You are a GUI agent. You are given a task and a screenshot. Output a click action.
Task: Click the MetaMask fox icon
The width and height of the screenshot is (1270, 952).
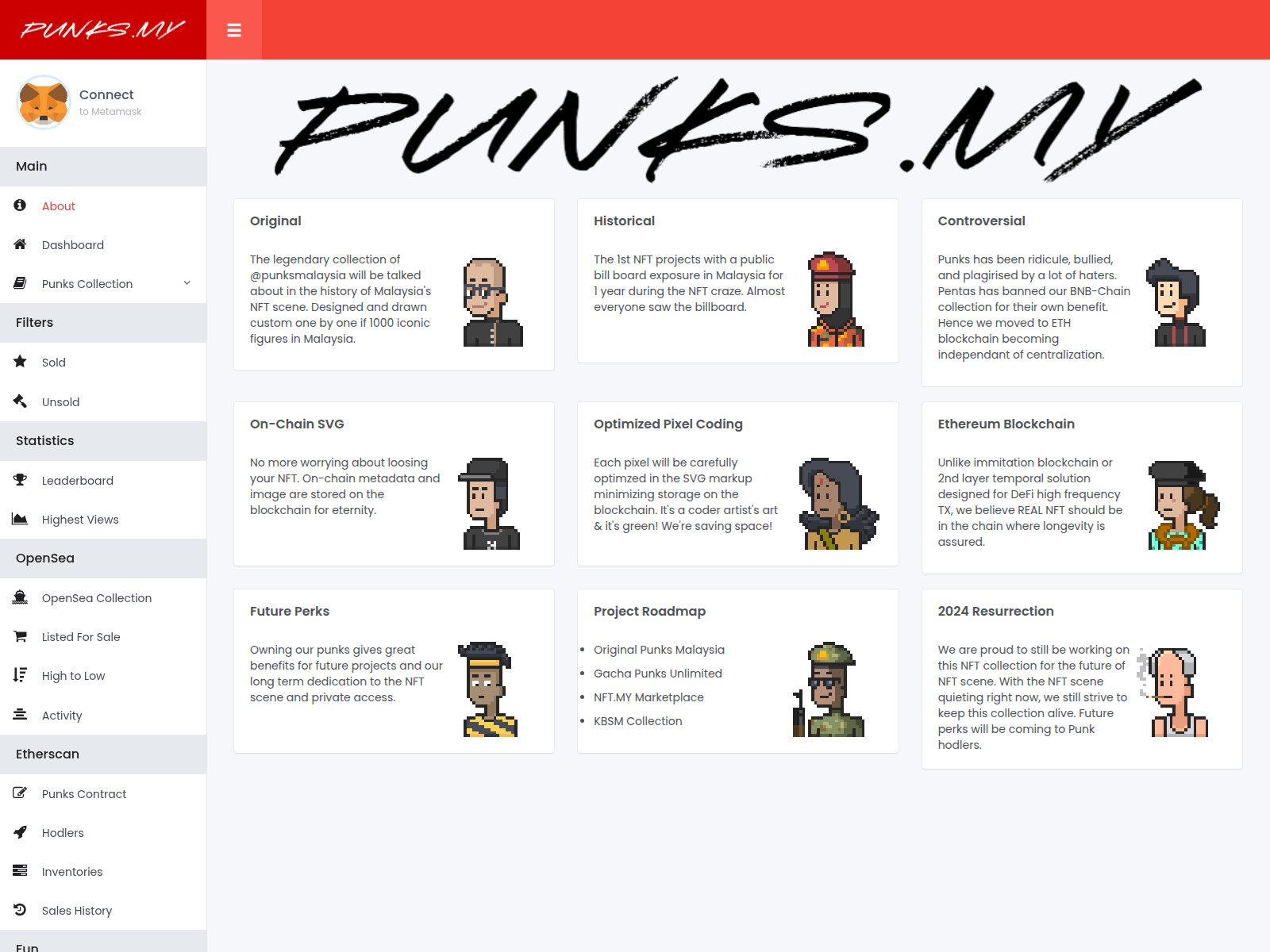44,102
